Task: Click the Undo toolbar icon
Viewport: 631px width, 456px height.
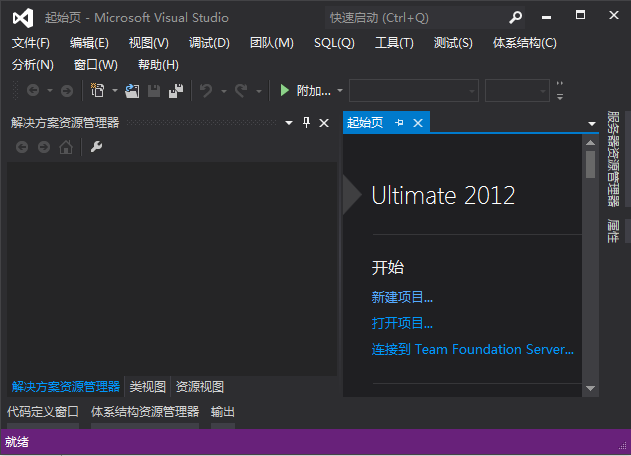Action: [206, 91]
